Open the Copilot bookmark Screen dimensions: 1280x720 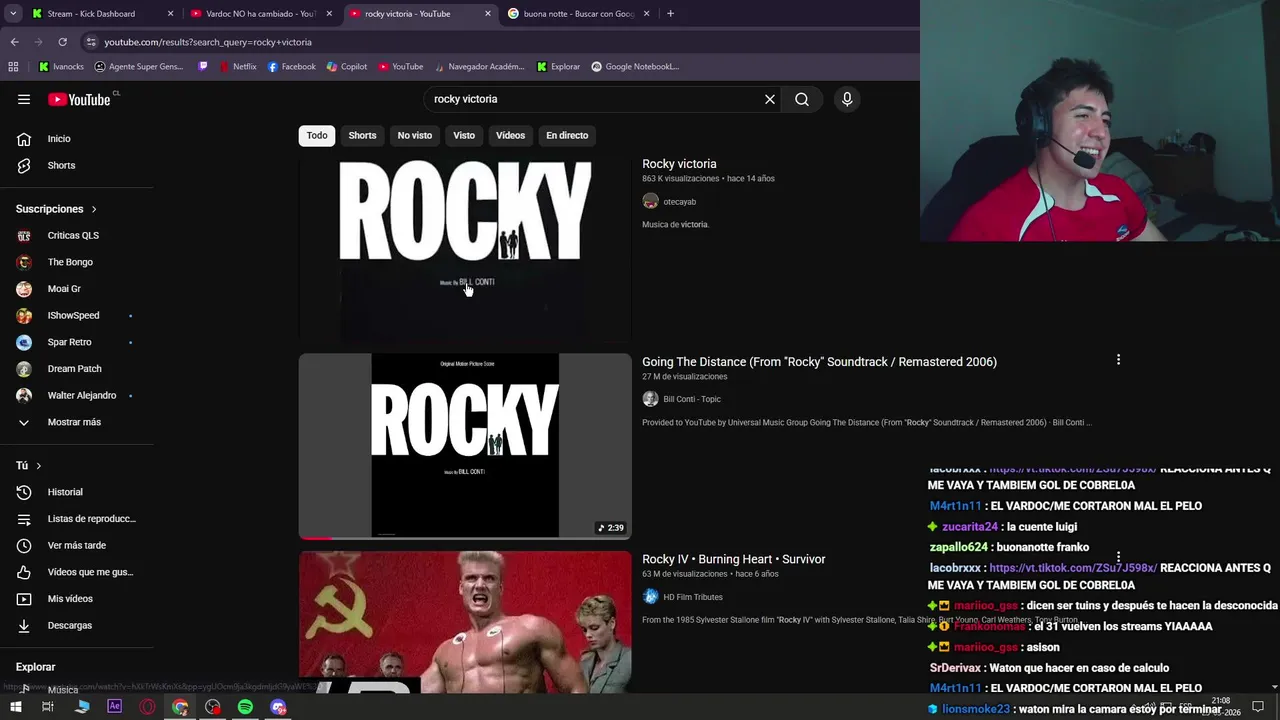[346, 67]
